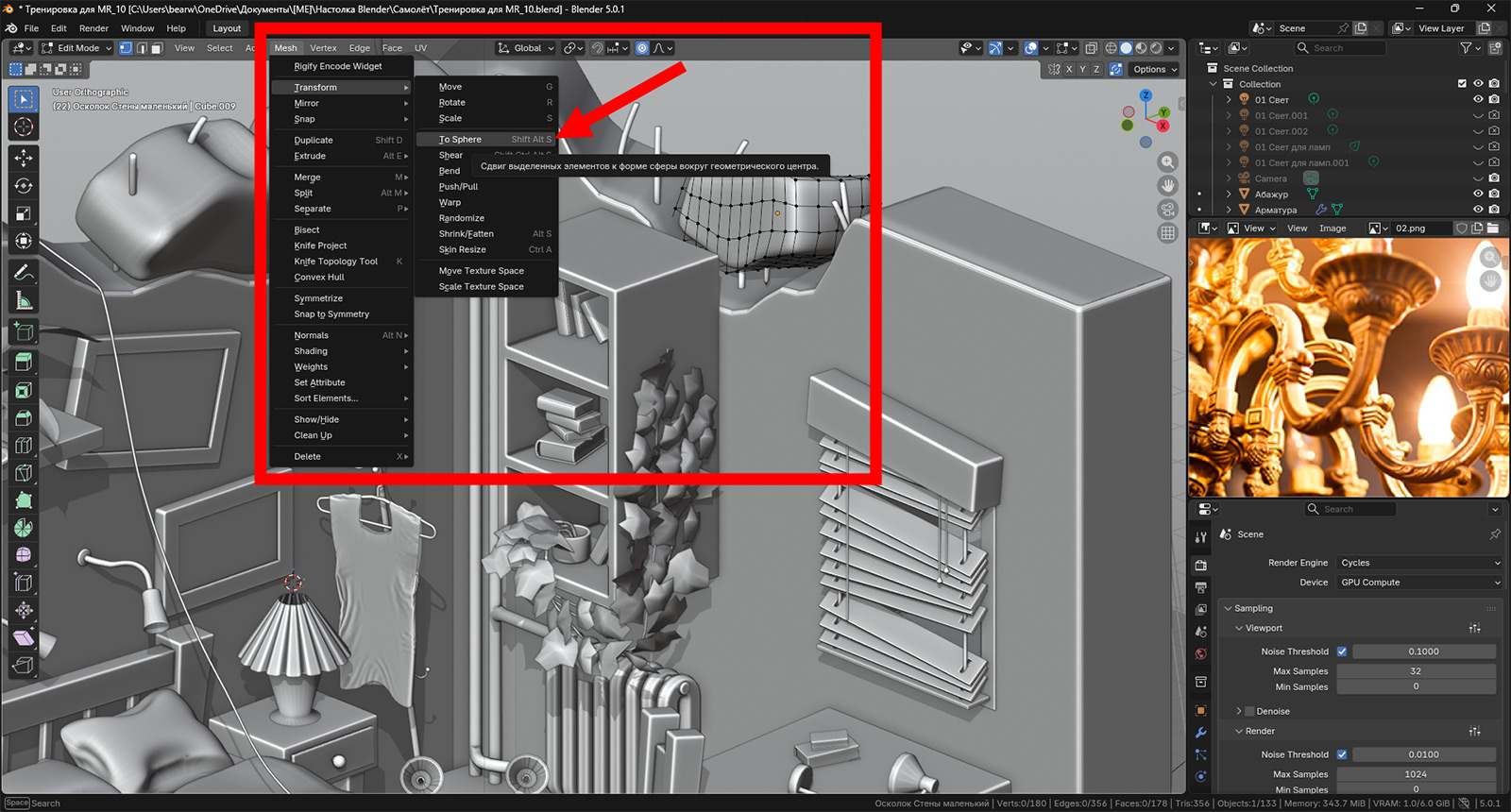
Task: Click the viewport zoom magnifier icon
Action: tap(1168, 162)
